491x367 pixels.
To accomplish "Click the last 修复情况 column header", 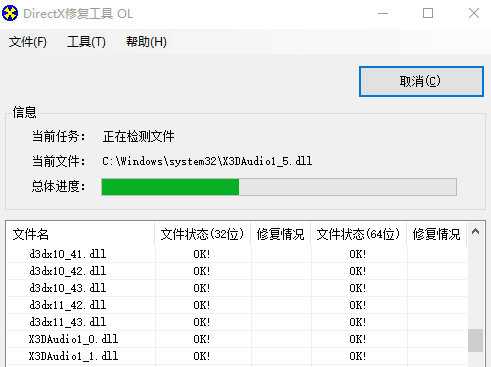I will (436, 234).
